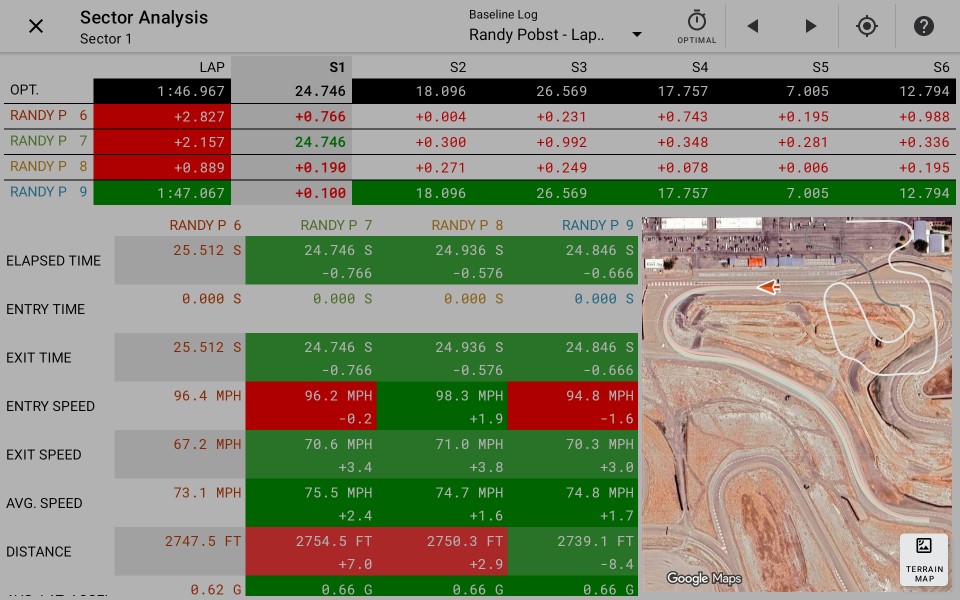Click the RANDY P 7 detail column header
This screenshot has width=960, height=600.
(x=336, y=225)
